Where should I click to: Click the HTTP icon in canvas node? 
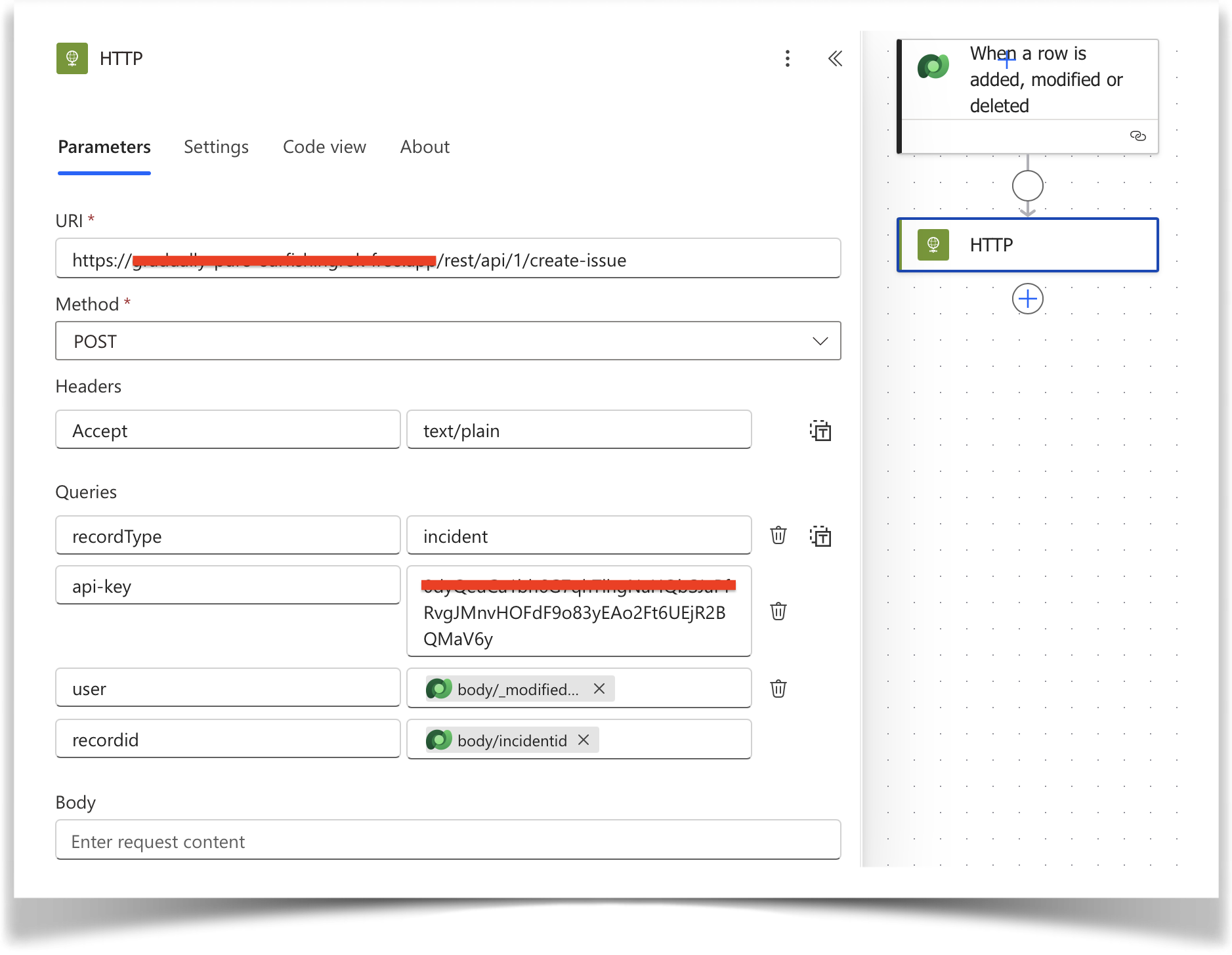pos(933,245)
